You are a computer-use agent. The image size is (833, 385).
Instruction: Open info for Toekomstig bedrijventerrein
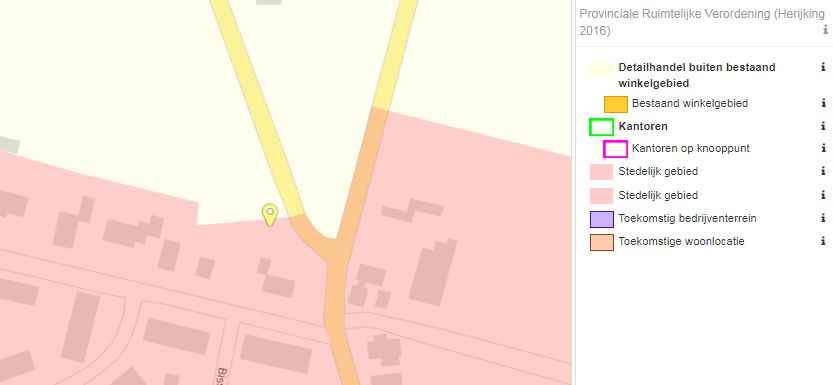pos(823,218)
